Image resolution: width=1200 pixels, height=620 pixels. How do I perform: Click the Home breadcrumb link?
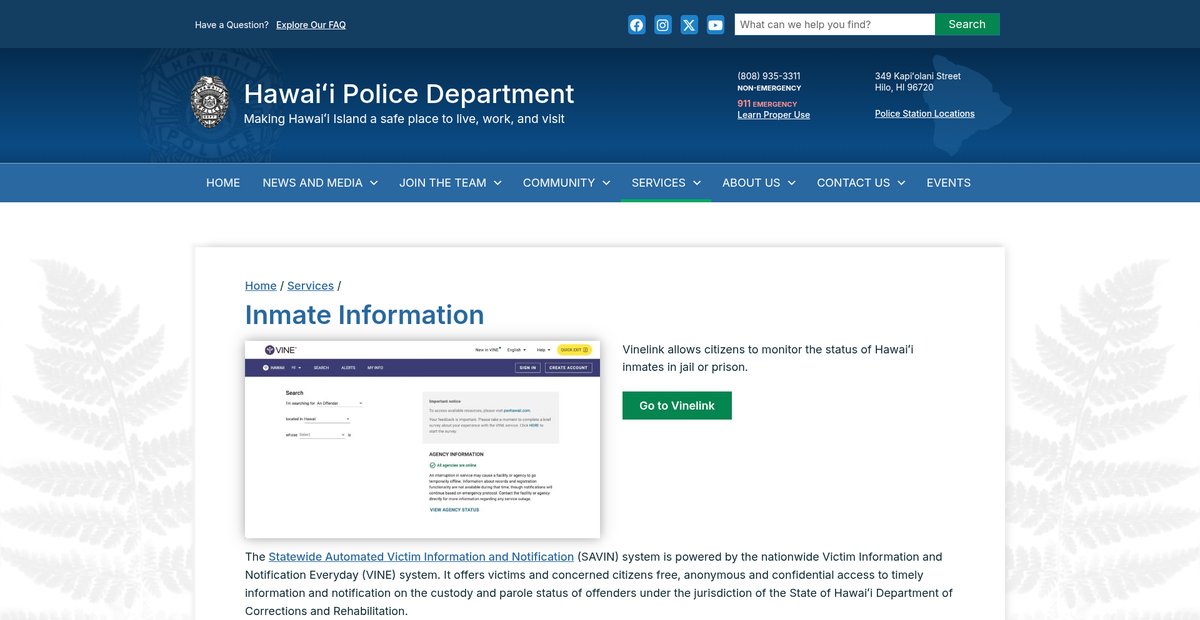pos(261,286)
